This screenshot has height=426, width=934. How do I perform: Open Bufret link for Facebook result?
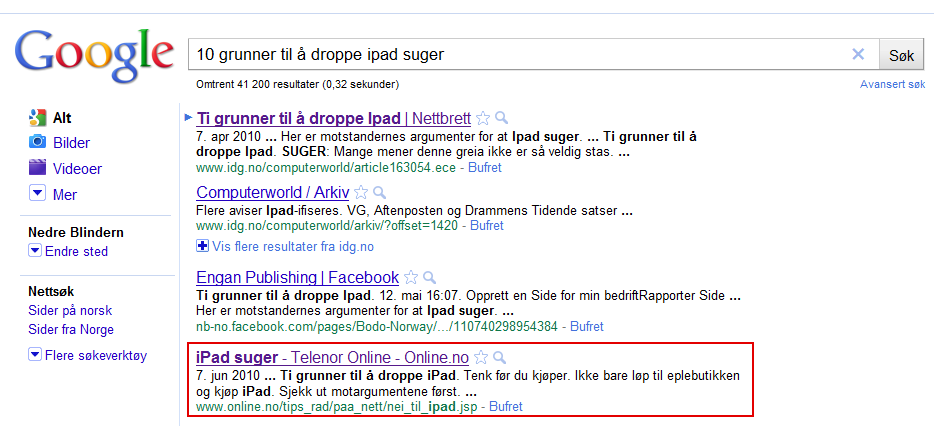[587, 327]
